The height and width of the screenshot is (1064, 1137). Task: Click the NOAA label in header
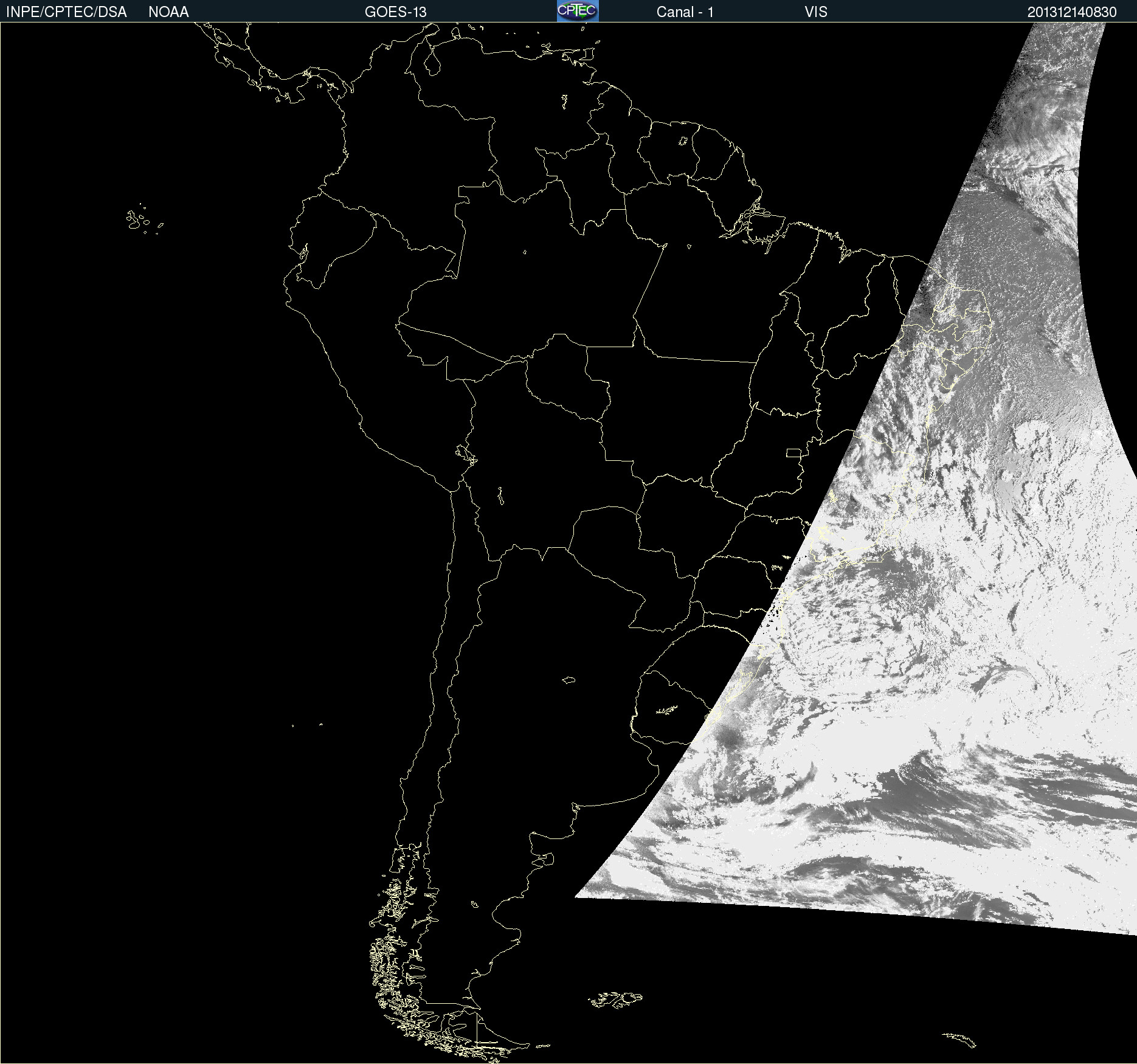click(168, 12)
